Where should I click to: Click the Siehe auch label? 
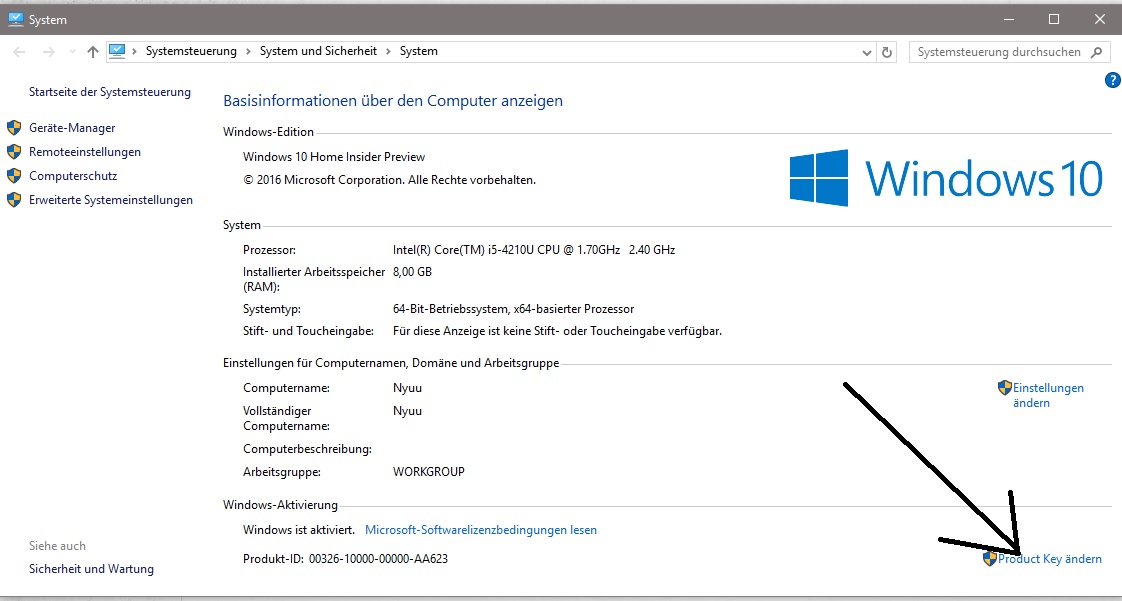coord(57,546)
